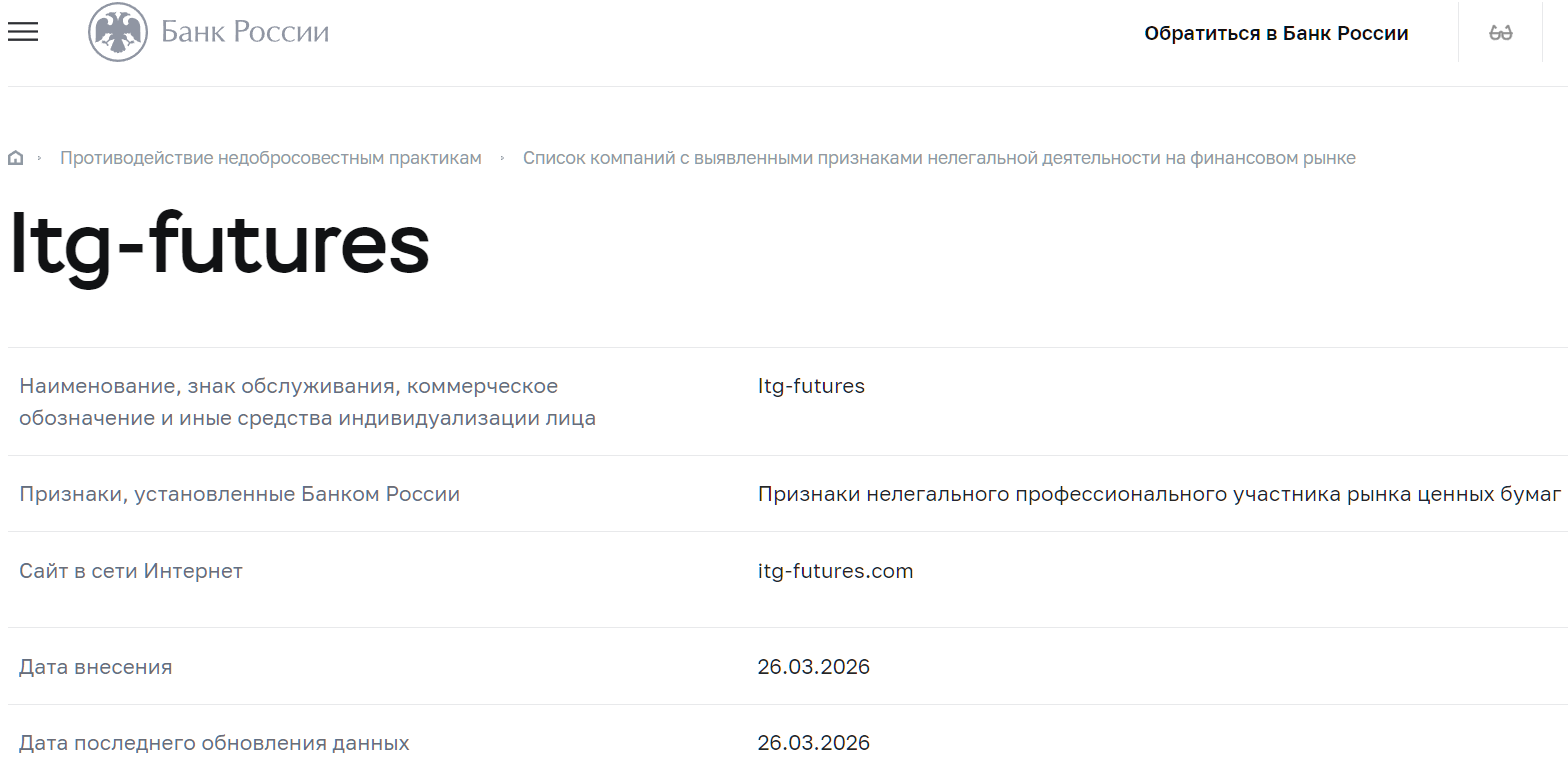This screenshot has width=1568, height=780.
Task: Select the itg-futures.com site value
Action: click(x=835, y=571)
